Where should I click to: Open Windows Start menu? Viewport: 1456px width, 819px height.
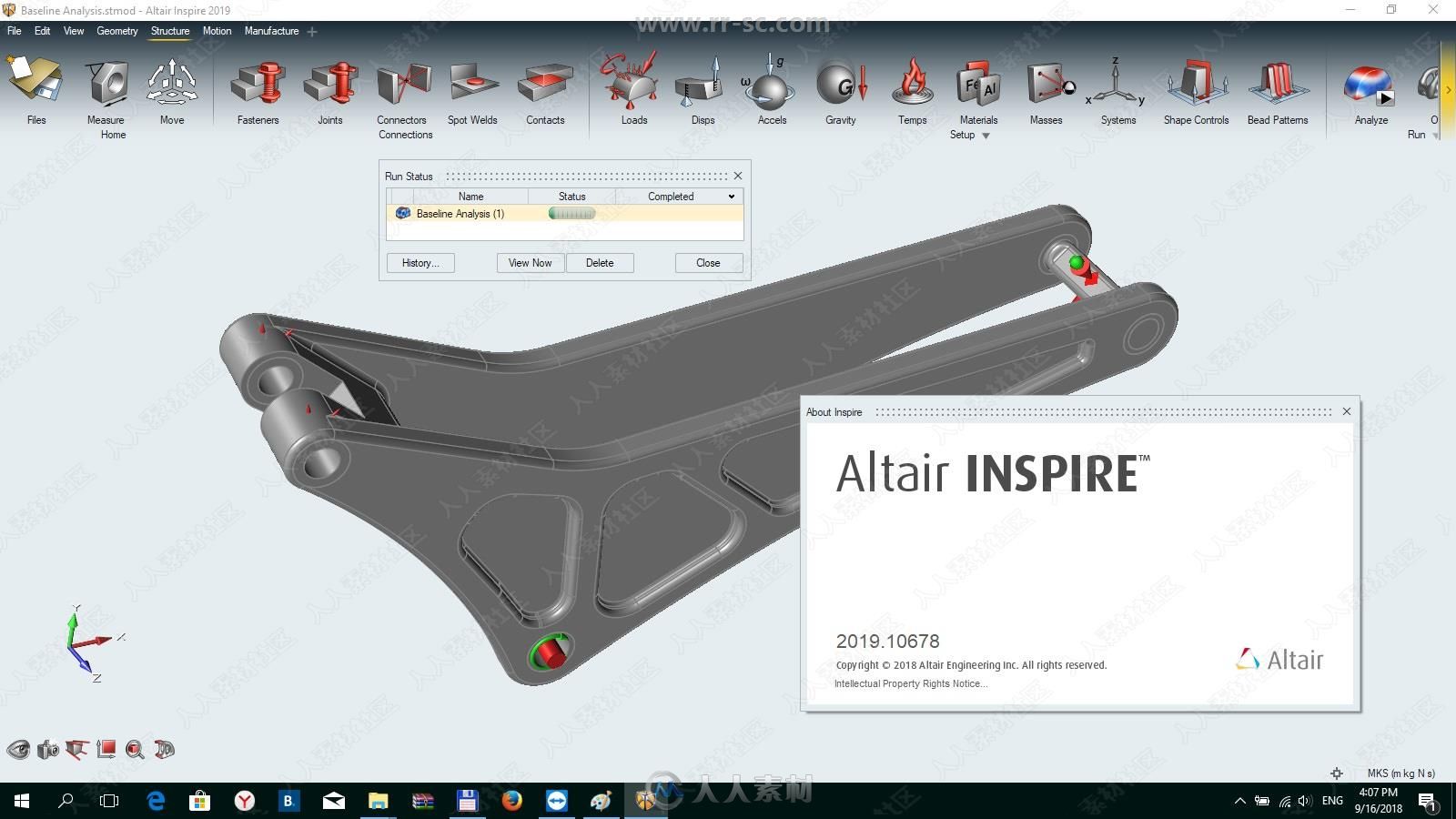[22, 801]
